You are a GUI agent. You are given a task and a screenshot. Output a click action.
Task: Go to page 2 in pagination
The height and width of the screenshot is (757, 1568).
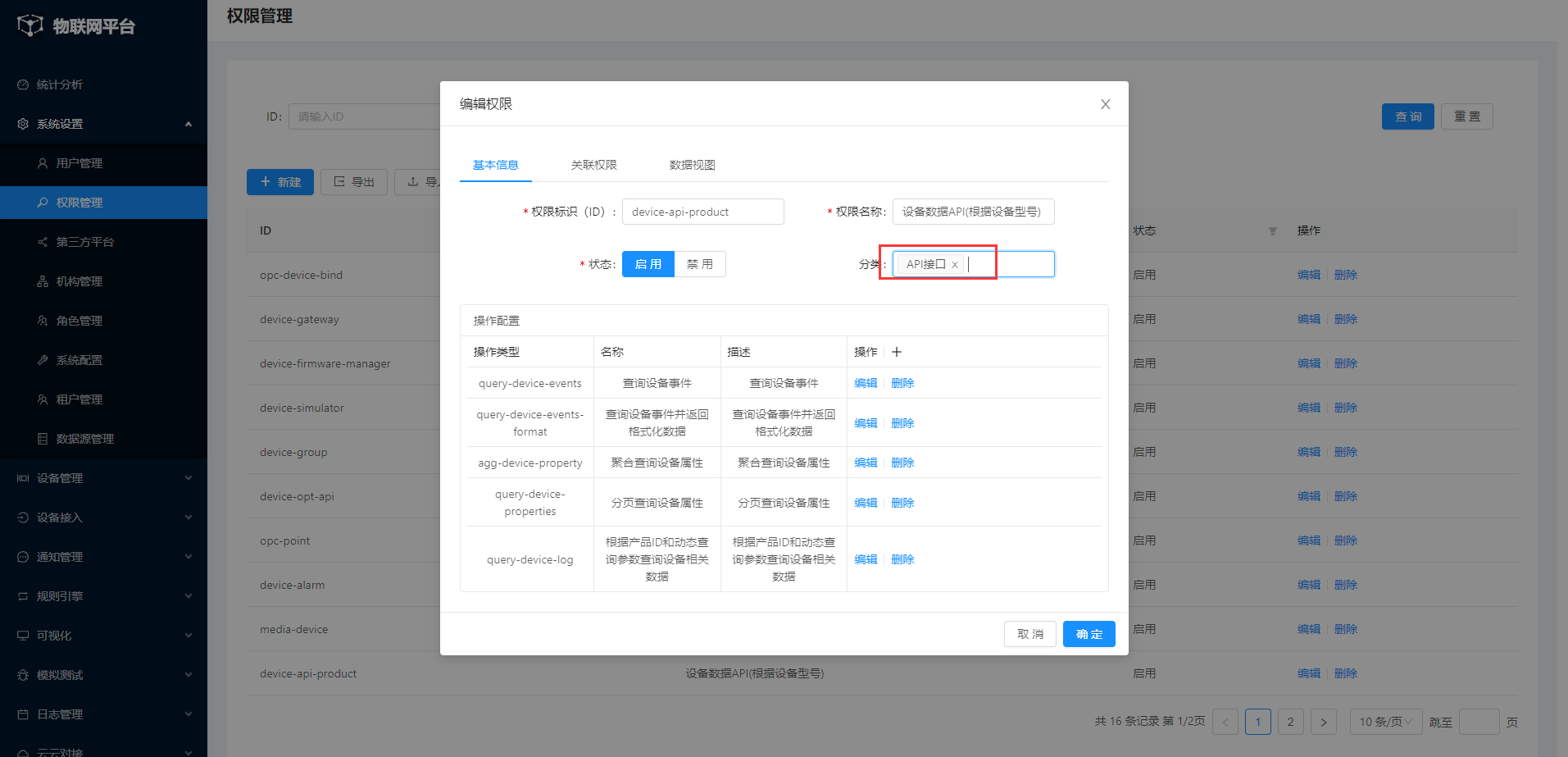click(1291, 722)
